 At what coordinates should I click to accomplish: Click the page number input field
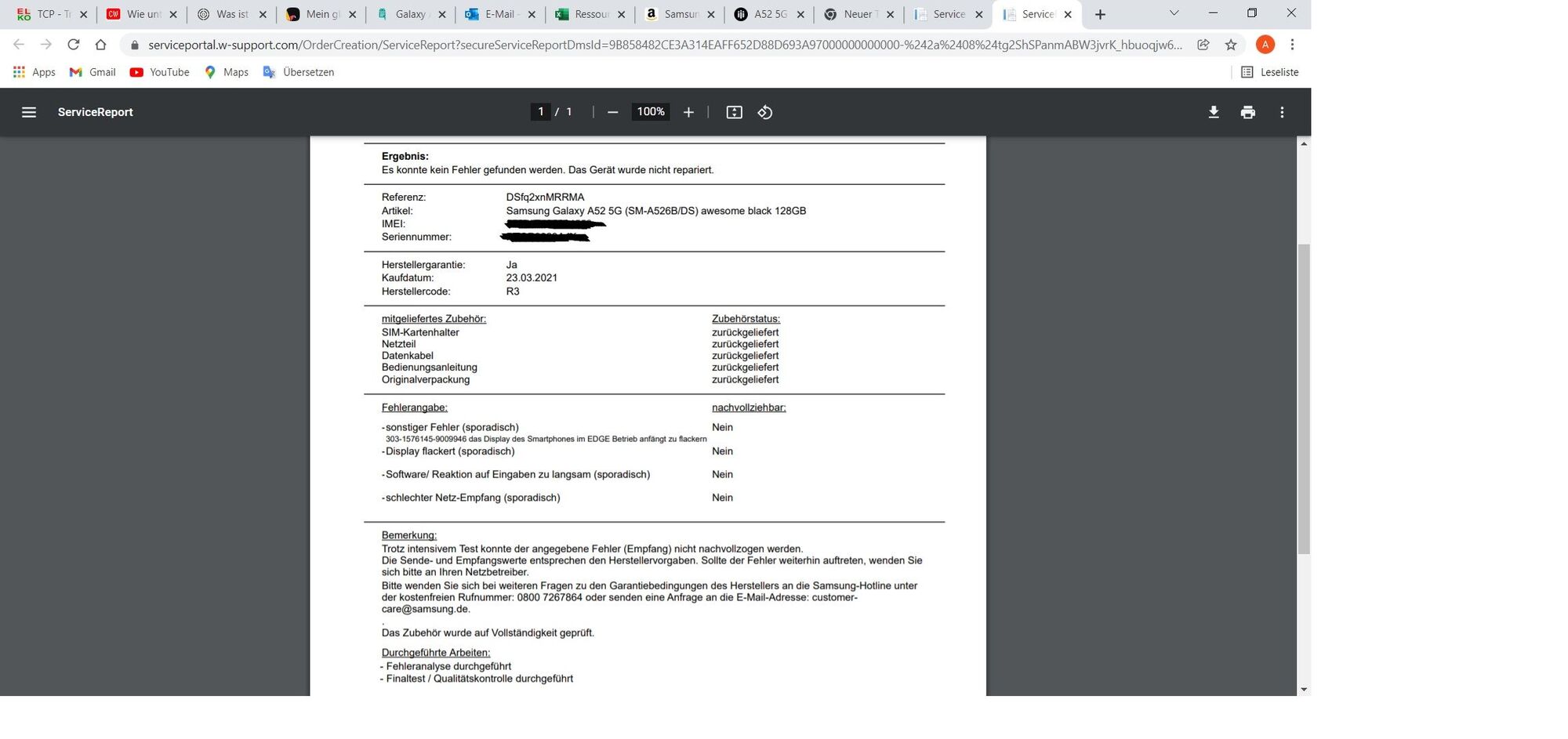[x=540, y=112]
